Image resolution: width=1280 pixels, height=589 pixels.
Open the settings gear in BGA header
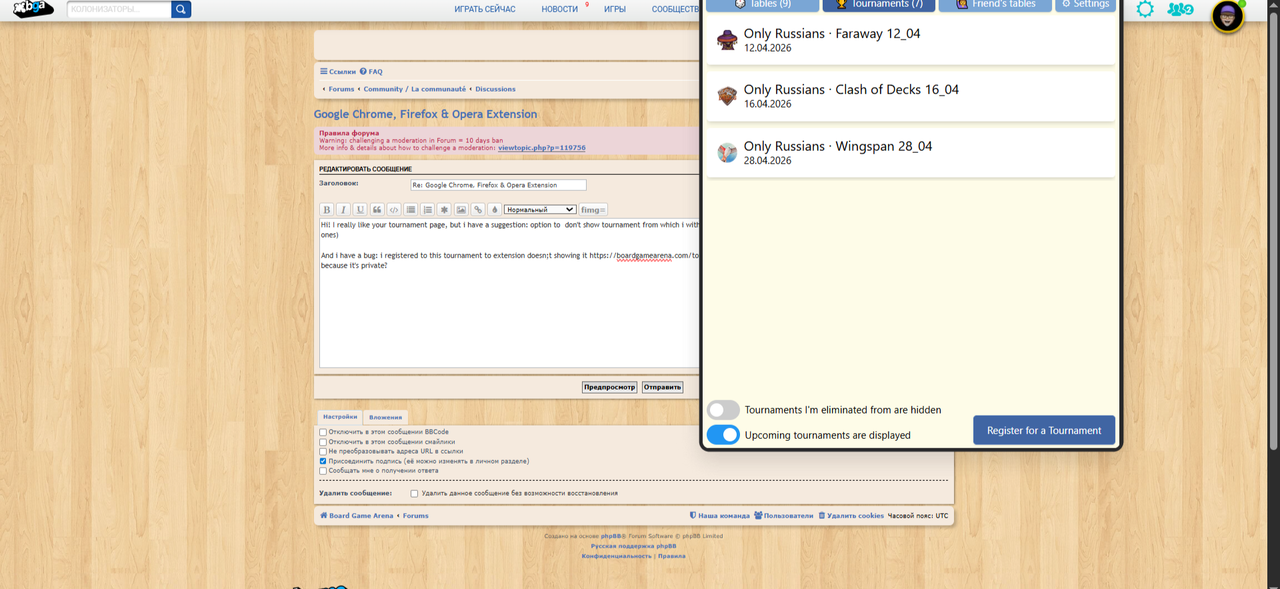point(1145,9)
